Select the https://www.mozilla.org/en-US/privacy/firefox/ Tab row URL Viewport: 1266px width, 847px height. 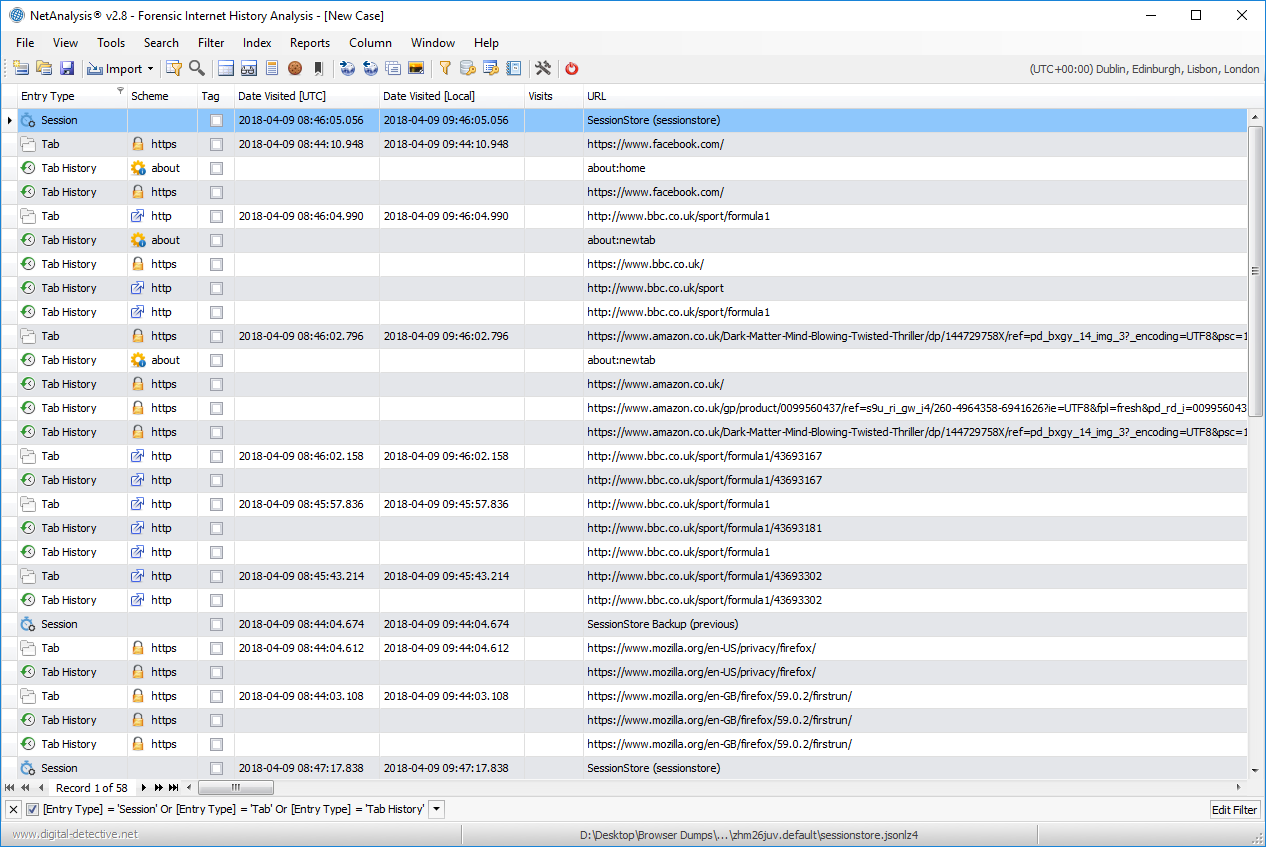[x=915, y=648]
